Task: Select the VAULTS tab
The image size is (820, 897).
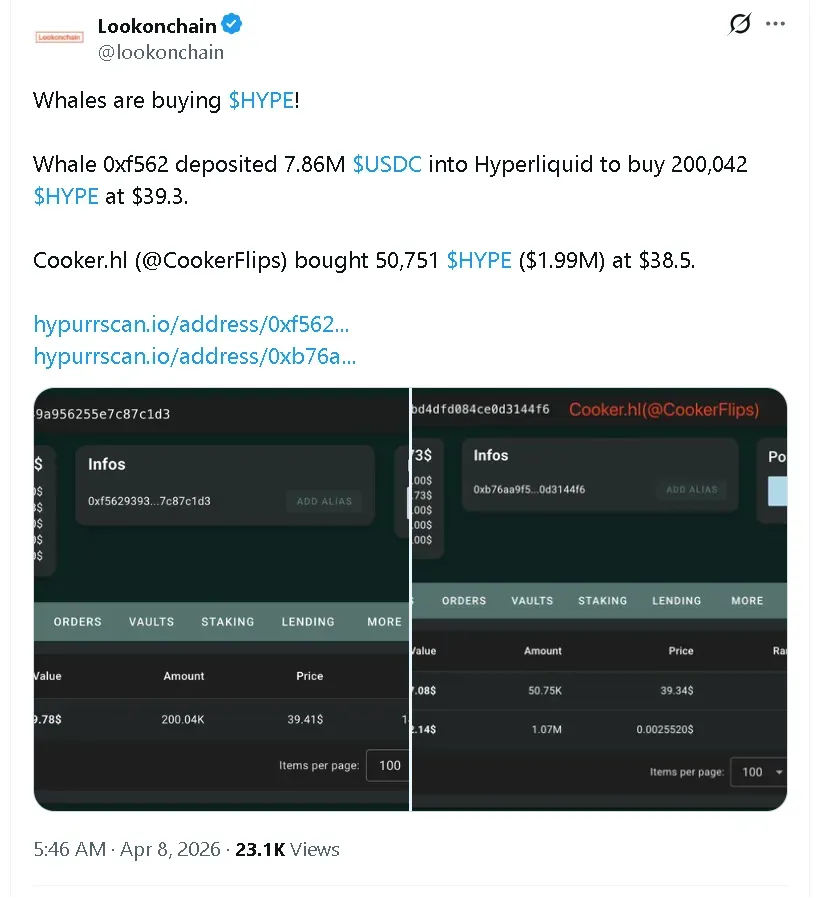Action: [x=150, y=621]
